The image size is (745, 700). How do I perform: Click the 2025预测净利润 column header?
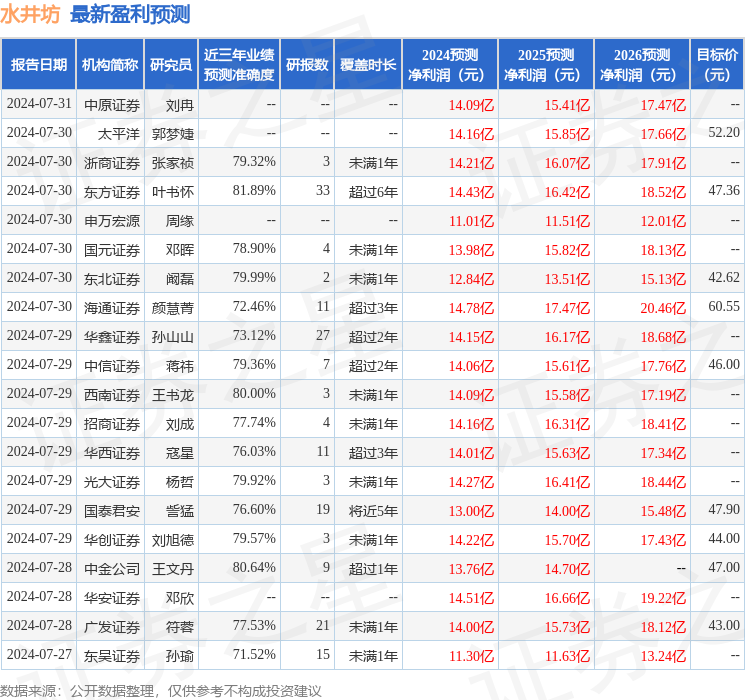[x=546, y=65]
